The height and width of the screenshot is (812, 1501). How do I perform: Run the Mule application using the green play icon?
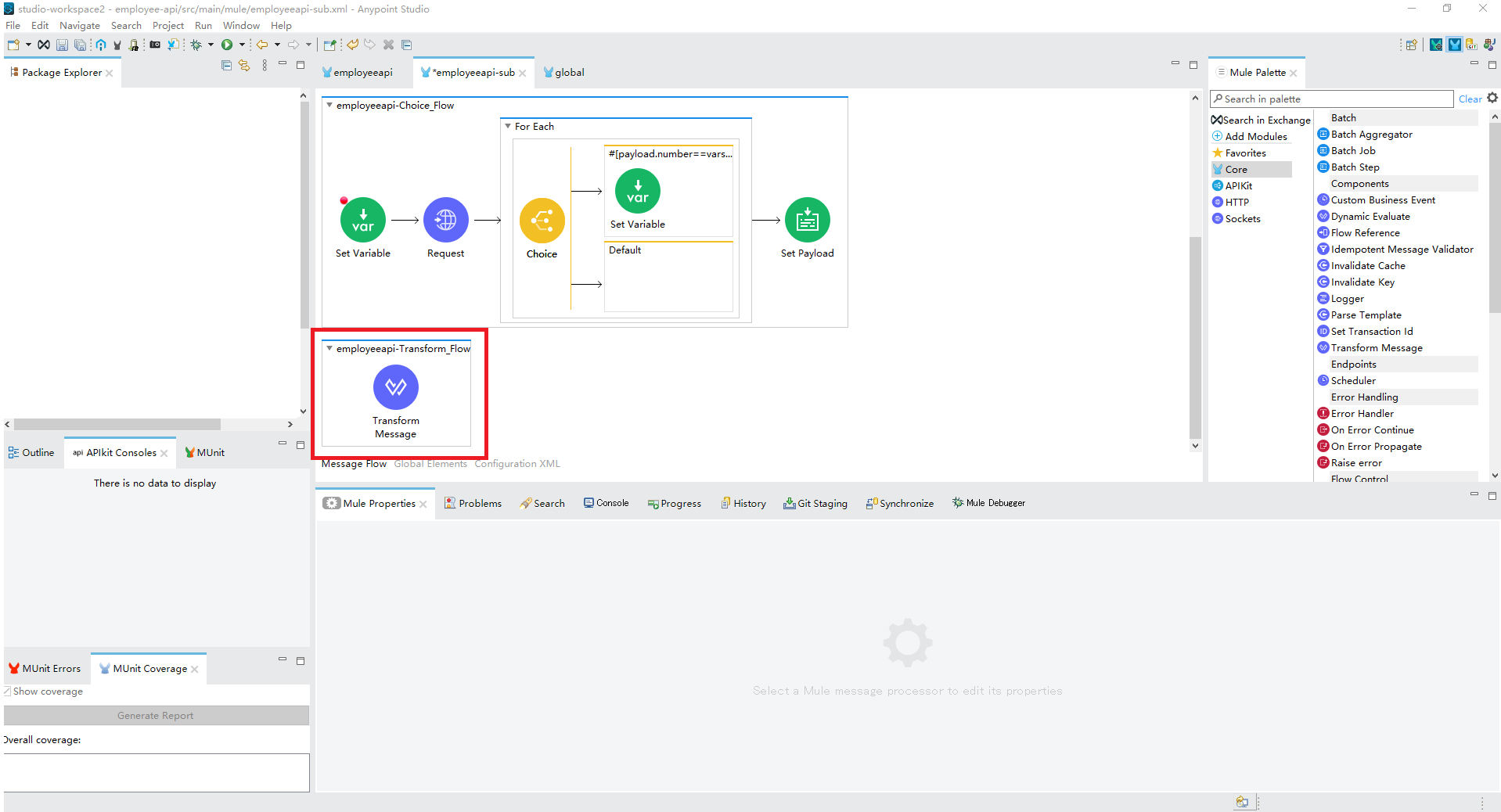click(227, 45)
